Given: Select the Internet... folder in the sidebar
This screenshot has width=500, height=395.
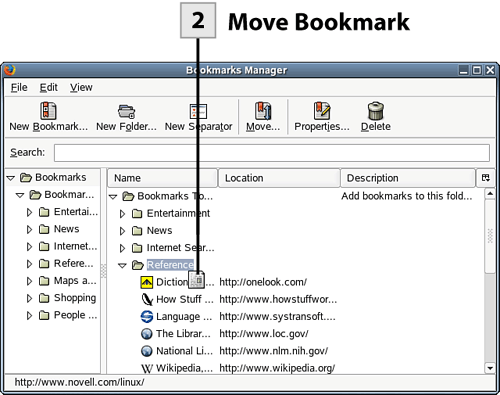Looking at the screenshot, I should click(76, 246).
